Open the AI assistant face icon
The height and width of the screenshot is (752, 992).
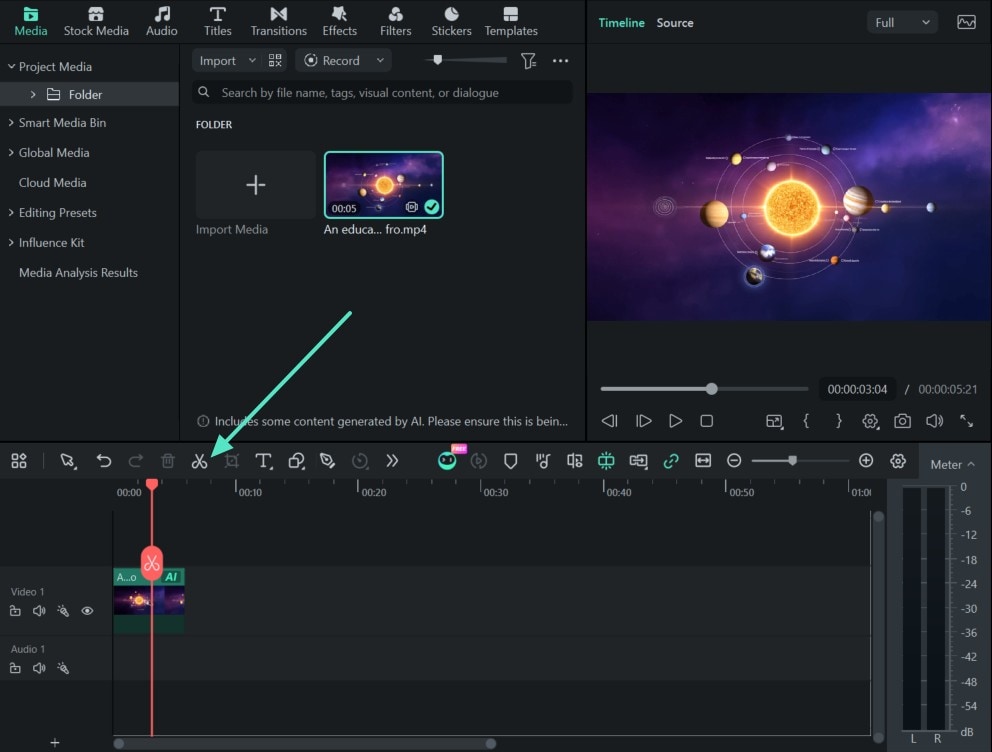447,460
